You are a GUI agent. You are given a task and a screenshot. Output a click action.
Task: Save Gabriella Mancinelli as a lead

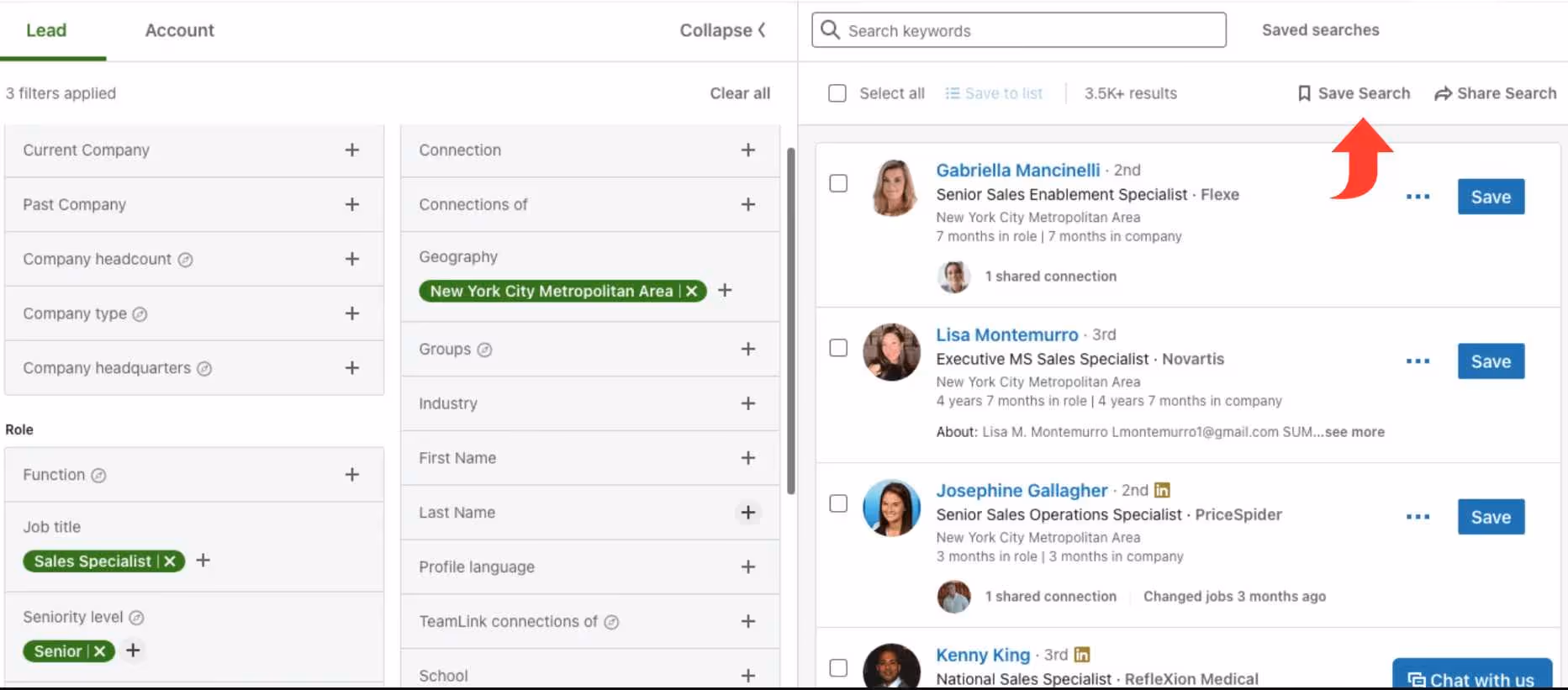(1491, 197)
